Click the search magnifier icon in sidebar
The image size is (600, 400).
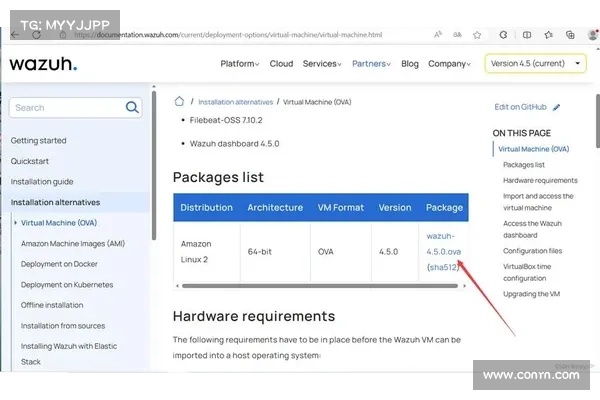click(132, 108)
